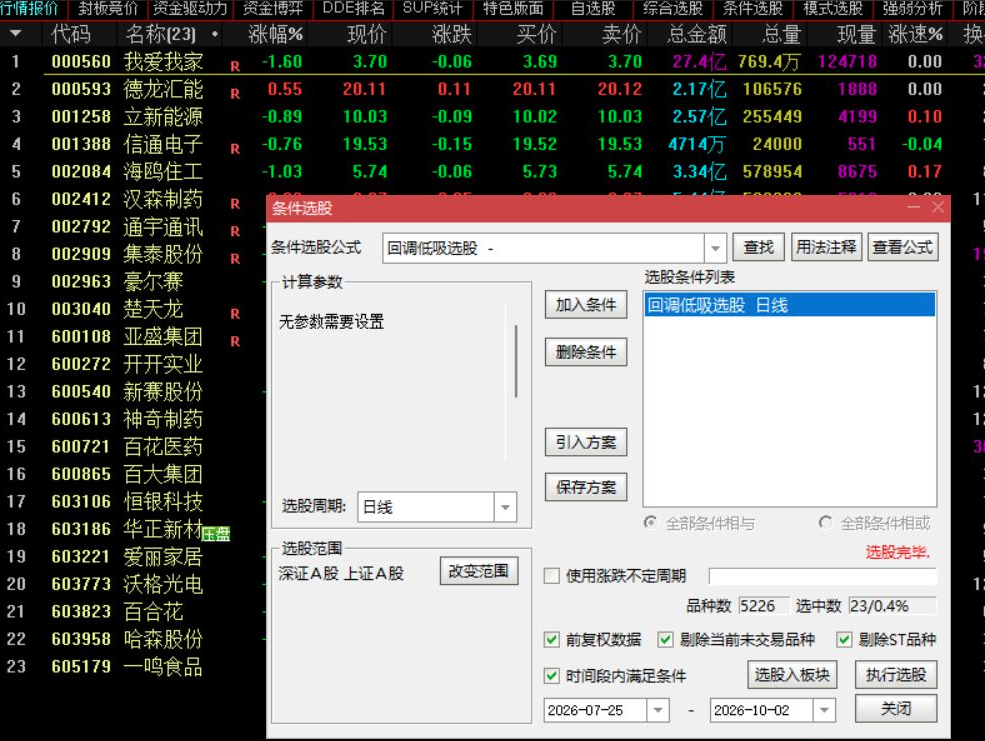
Task: Open the 资金博弈 tab
Action: click(x=273, y=9)
